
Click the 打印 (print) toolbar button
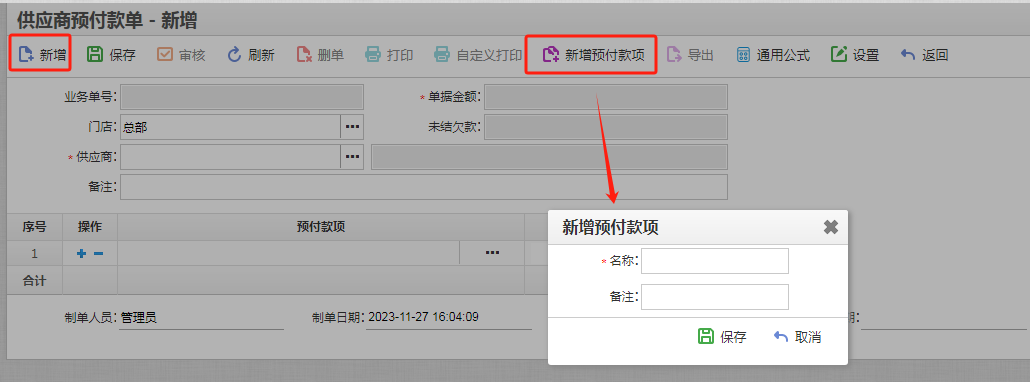pyautogui.click(x=390, y=55)
